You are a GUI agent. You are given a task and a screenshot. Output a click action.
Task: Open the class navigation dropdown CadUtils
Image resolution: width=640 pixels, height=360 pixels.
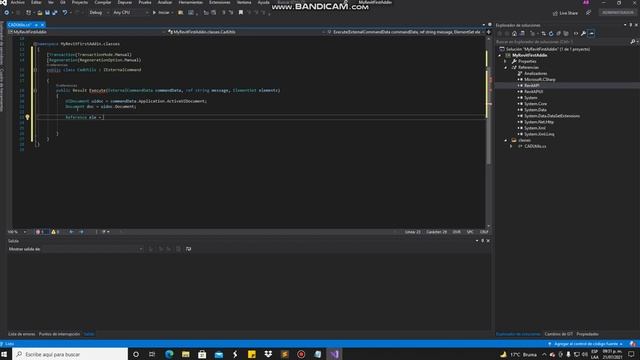tap(246, 32)
